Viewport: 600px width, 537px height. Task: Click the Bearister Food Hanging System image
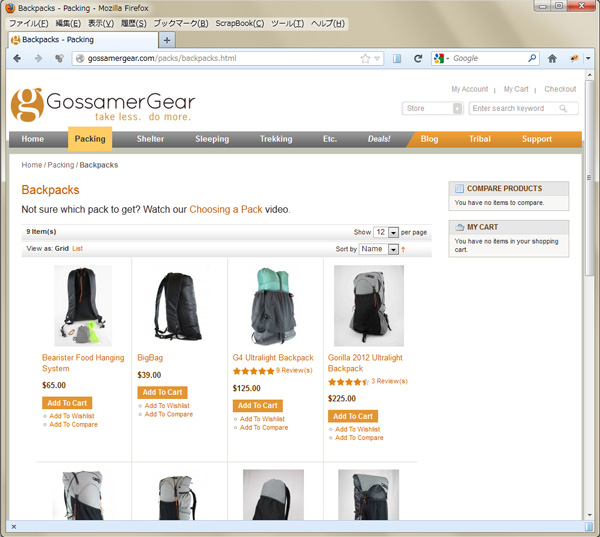click(83, 306)
